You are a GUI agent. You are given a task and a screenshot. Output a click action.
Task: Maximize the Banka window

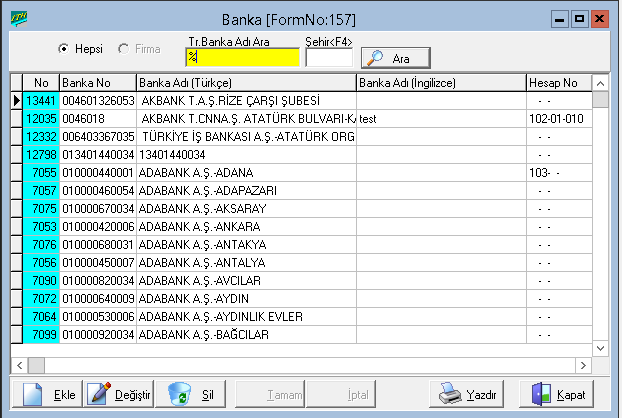click(x=580, y=19)
